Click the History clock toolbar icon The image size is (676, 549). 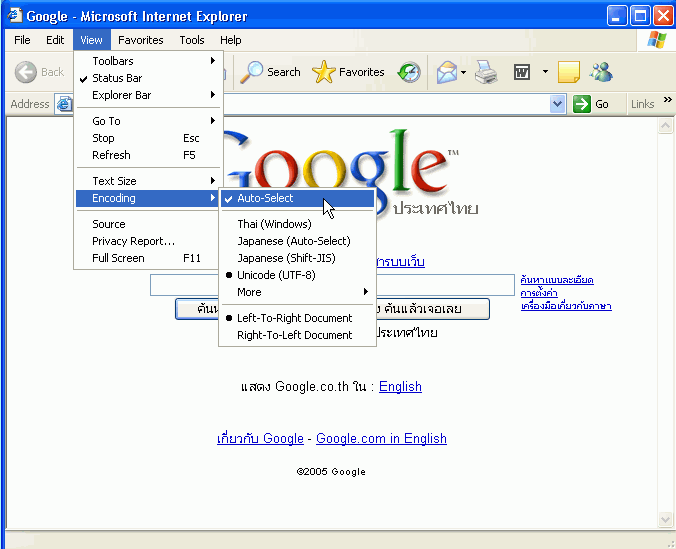click(x=410, y=72)
